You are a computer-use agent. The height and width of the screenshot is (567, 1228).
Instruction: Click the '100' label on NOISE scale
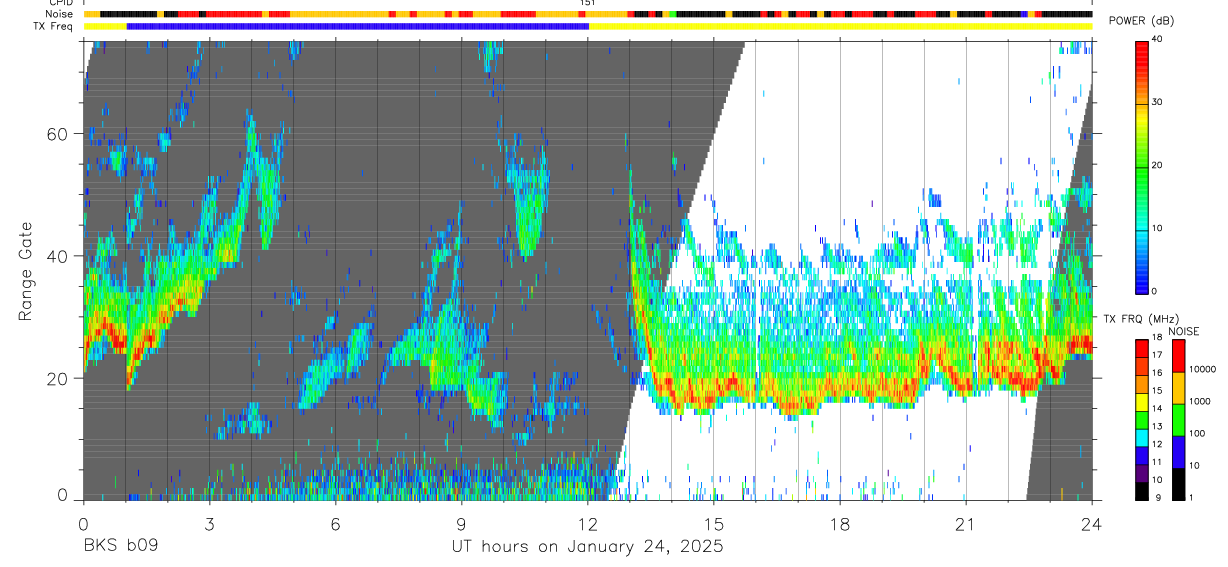pyautogui.click(x=1197, y=433)
